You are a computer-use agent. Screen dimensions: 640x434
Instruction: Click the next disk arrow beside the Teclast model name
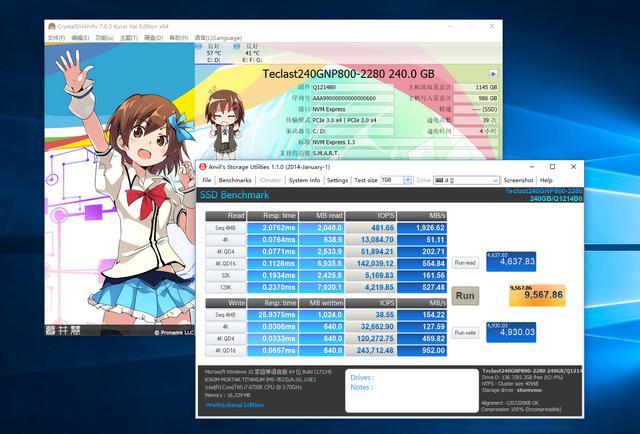tap(493, 74)
